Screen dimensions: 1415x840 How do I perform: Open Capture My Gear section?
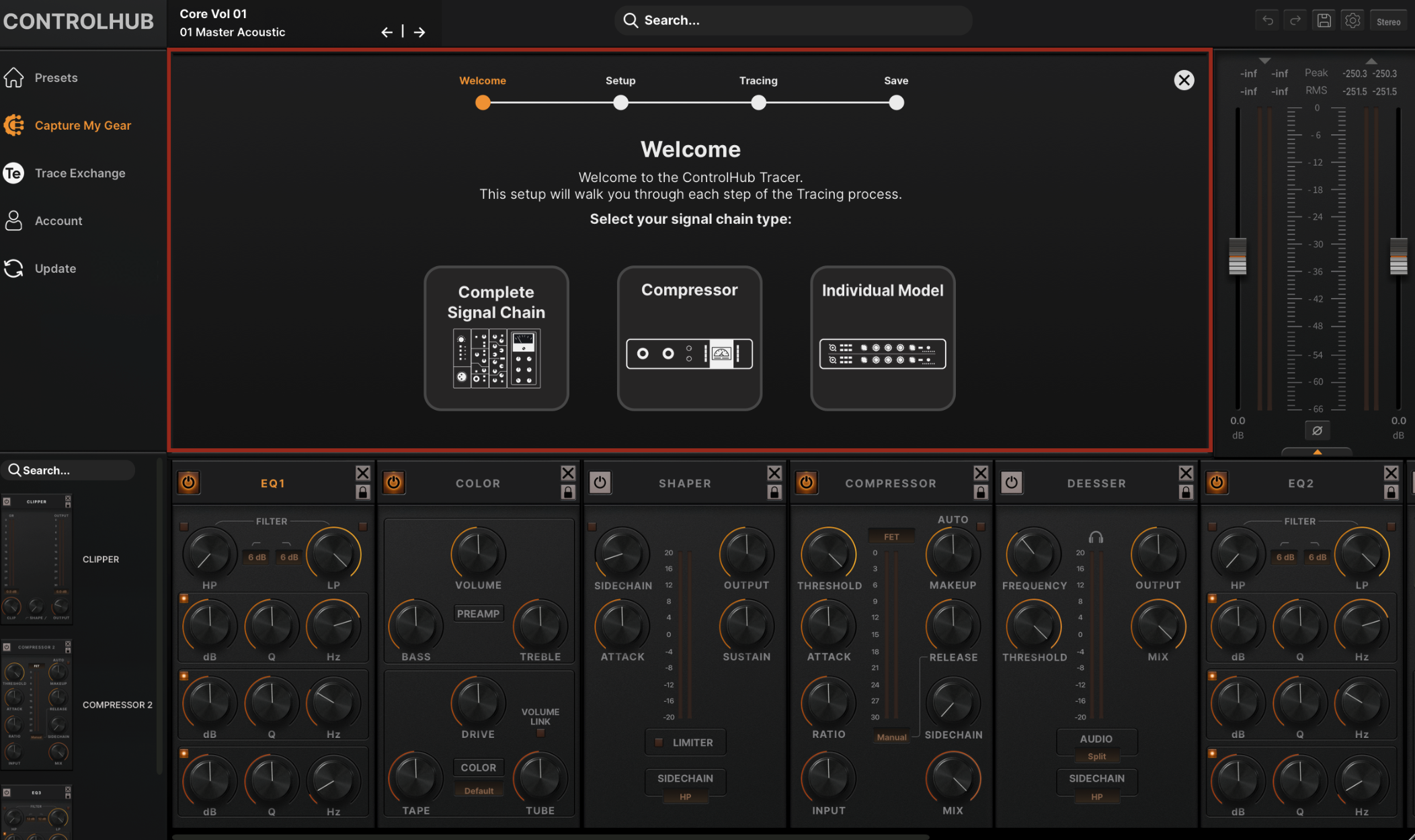pos(67,126)
